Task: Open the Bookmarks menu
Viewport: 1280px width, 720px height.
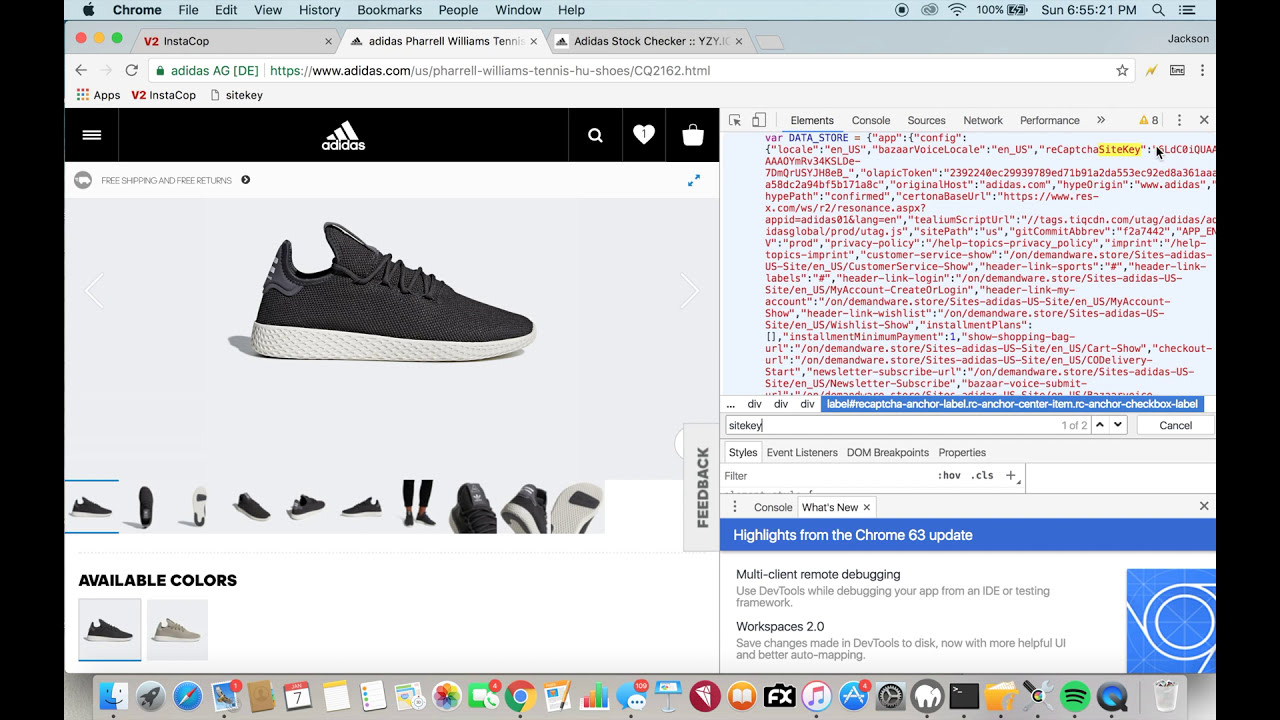Action: (390, 10)
